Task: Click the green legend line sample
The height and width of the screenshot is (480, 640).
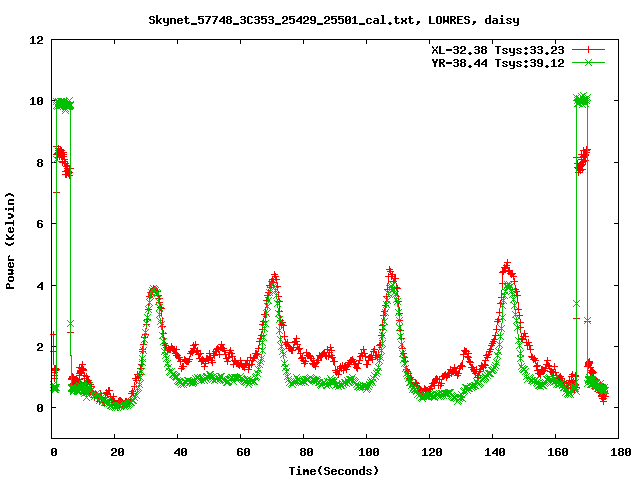Action: click(588, 62)
